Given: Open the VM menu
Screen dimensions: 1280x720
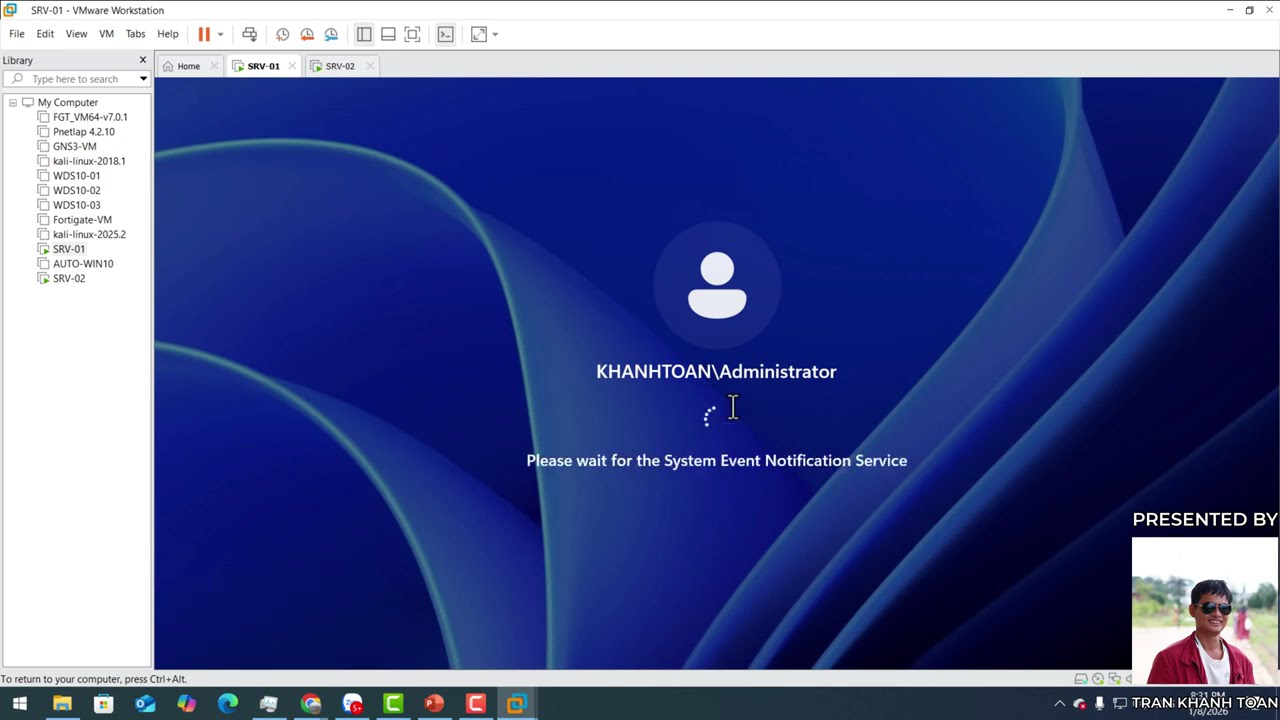Looking at the screenshot, I should [106, 34].
